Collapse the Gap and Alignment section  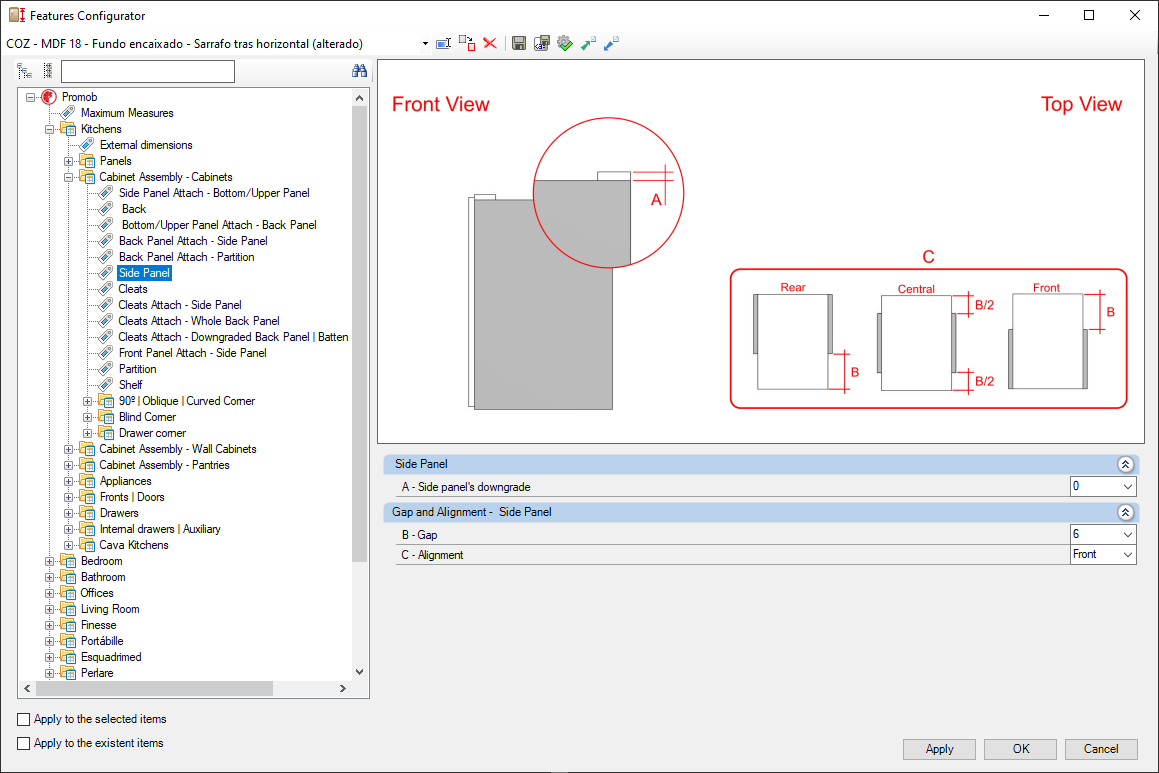tap(1125, 512)
